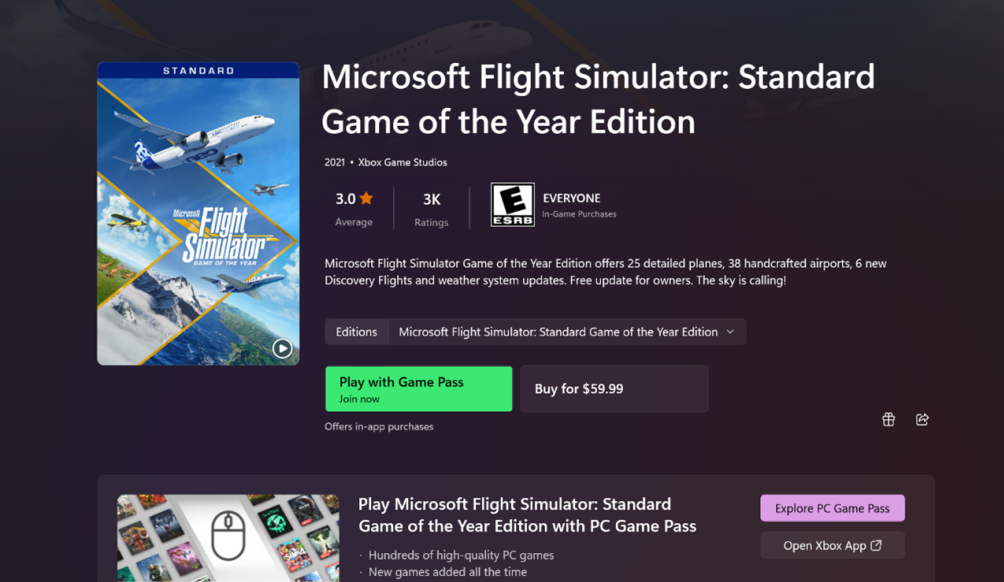The height and width of the screenshot is (582, 1004).
Task: Click the mouse icon on Game Pass banner
Action: (x=228, y=535)
